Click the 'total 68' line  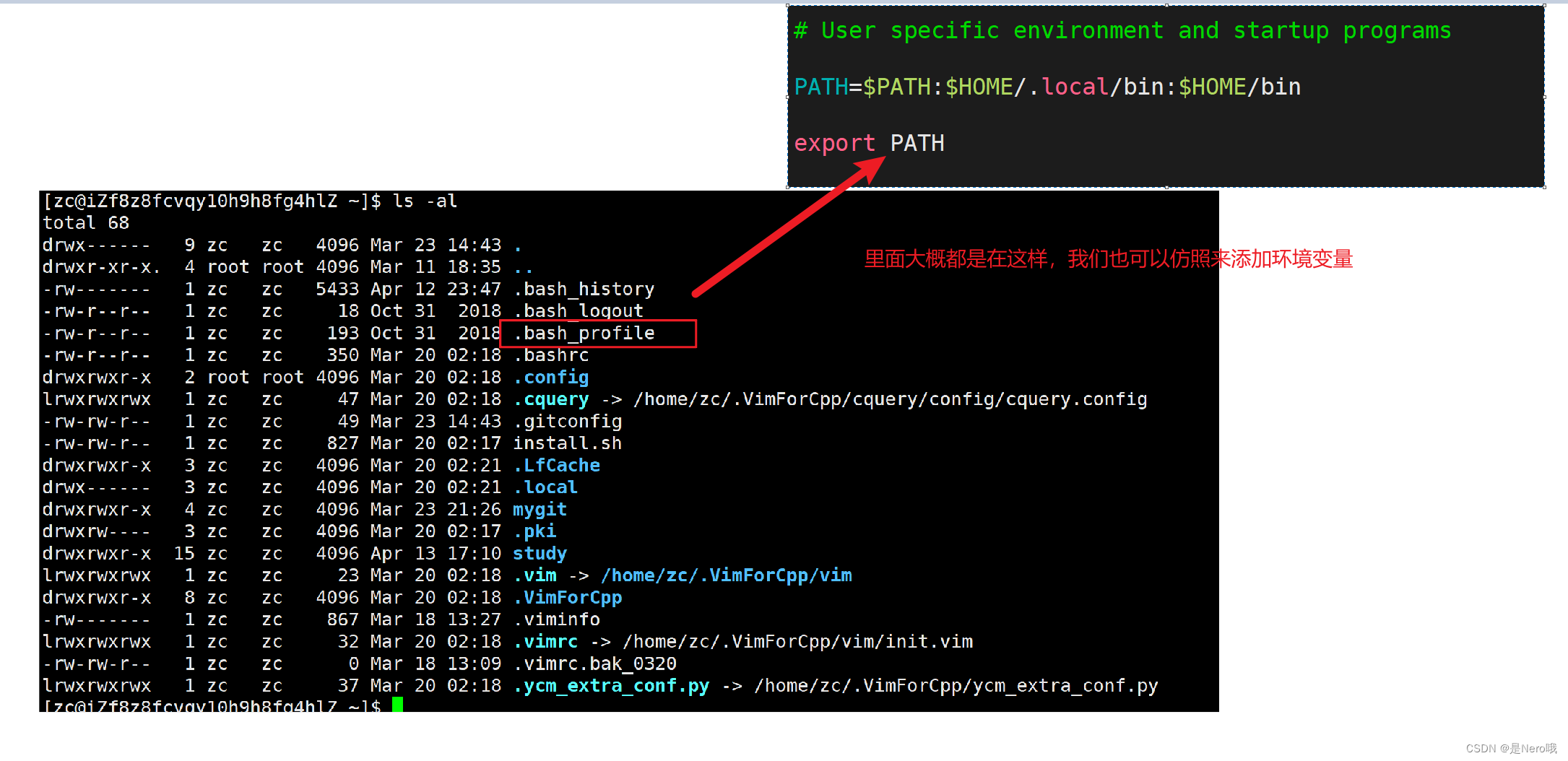coord(86,223)
